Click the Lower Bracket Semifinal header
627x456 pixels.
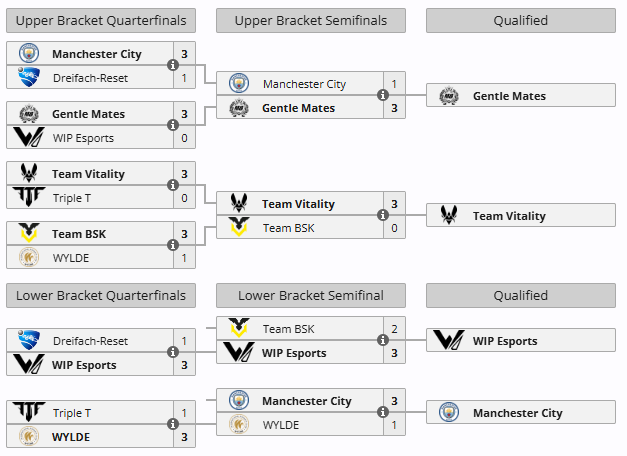pyautogui.click(x=310, y=296)
